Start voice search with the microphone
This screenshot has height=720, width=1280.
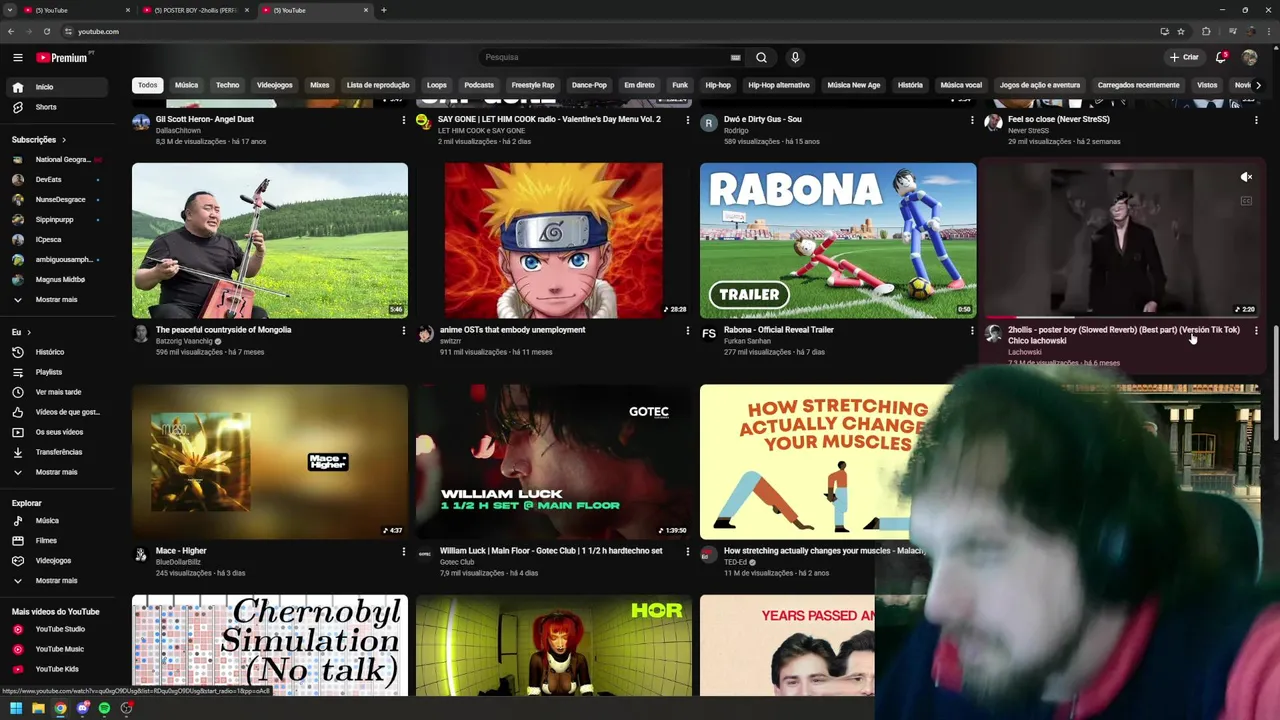point(795,57)
